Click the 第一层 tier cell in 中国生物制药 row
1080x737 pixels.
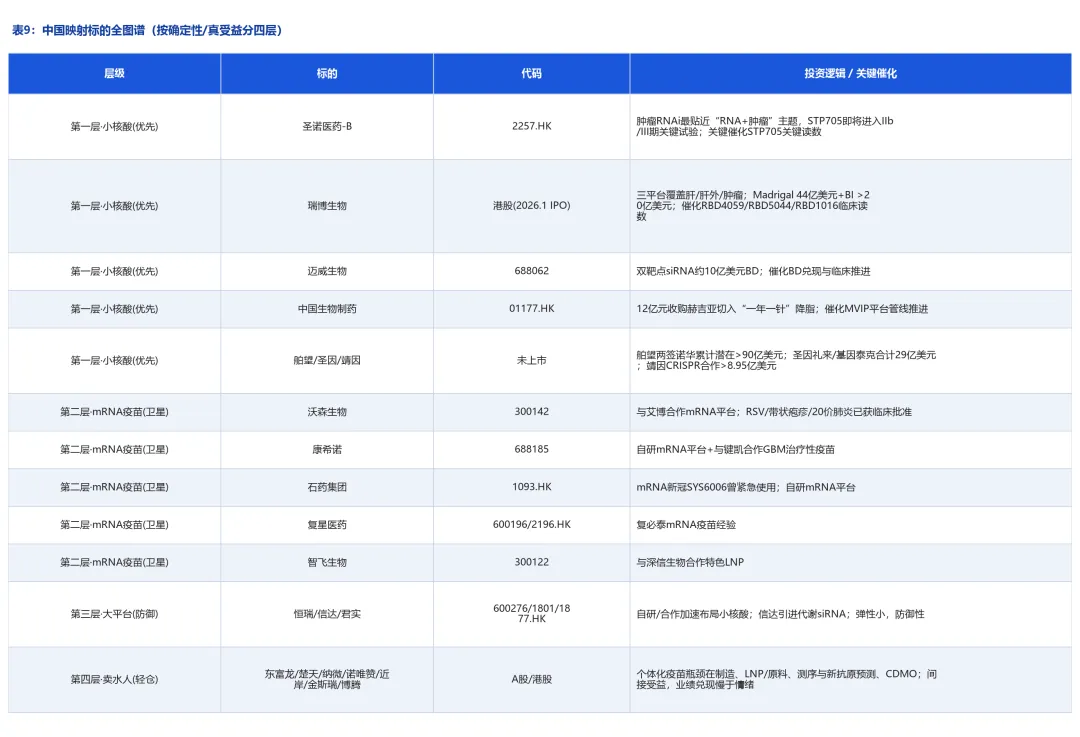(114, 309)
